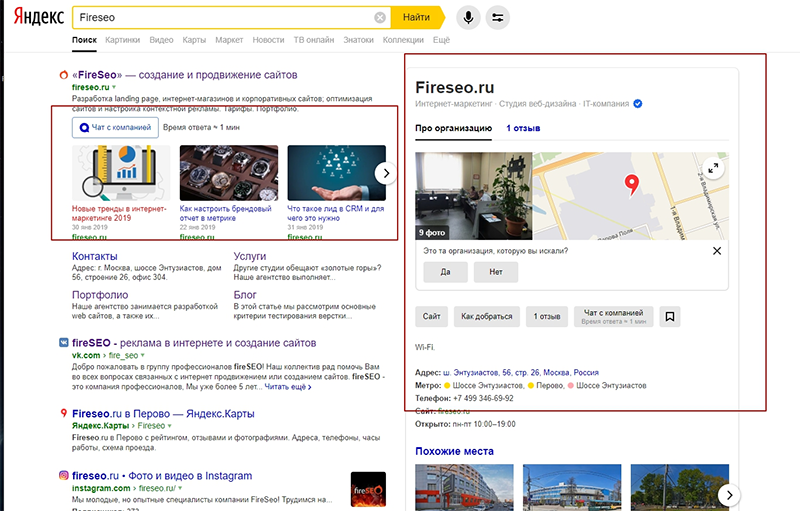Click "Чат с компанией" under first result
800x511 pixels.
[115, 127]
